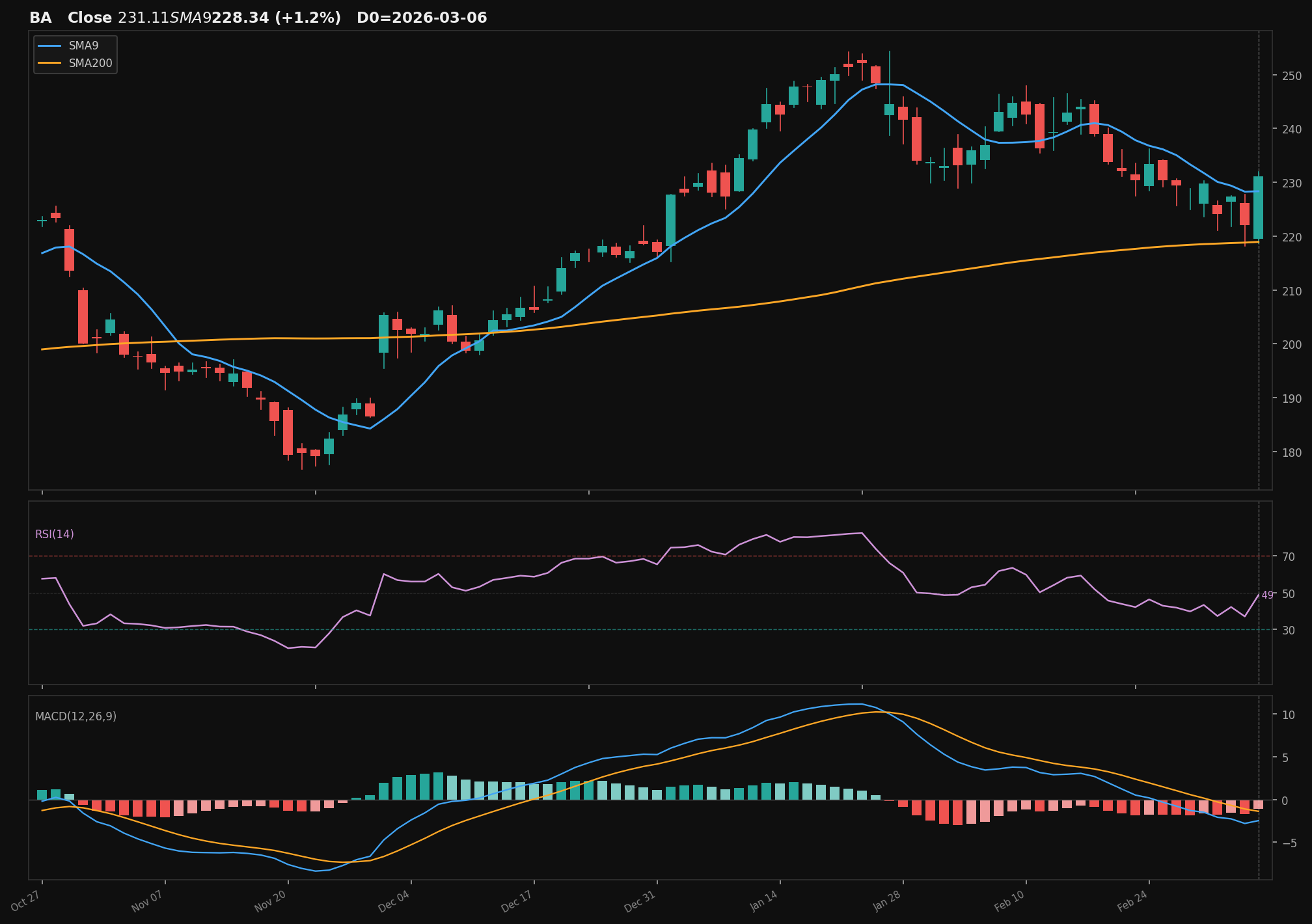The image size is (1312, 924).
Task: Click the RSI current value 49 annotation
Action: 1267,595
